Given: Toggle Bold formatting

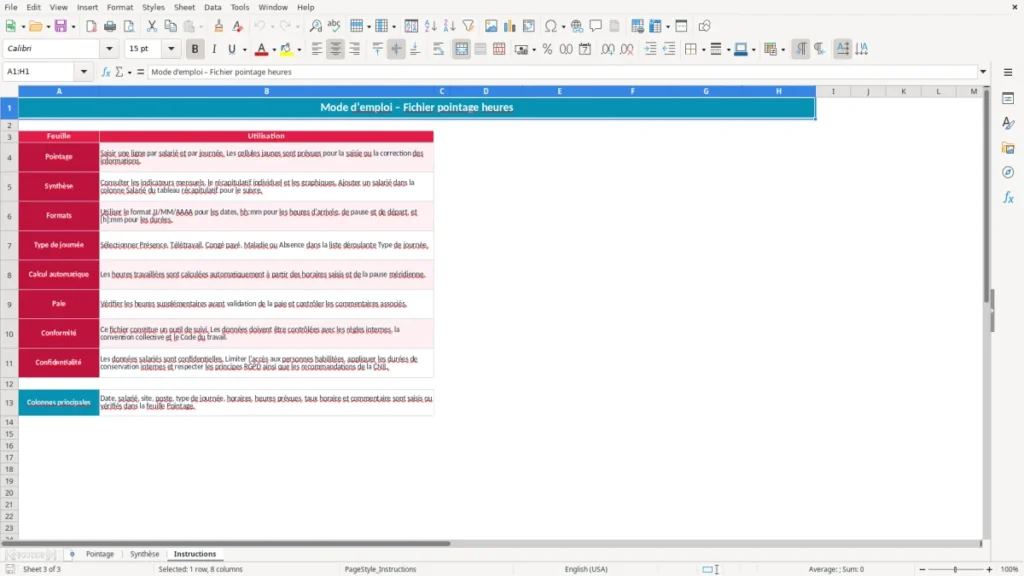Looking at the screenshot, I should coord(195,49).
